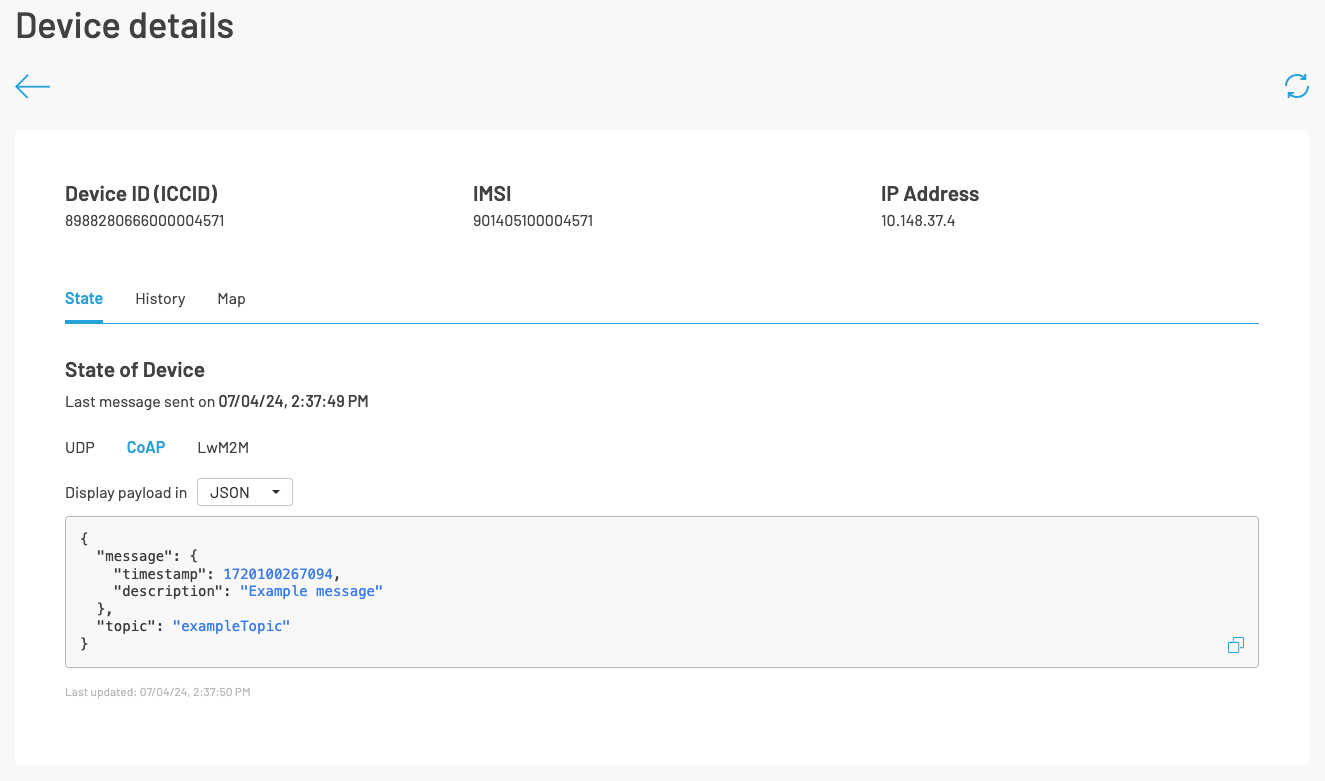Click the timestamp value 1720100267094 in payload
This screenshot has height=781, width=1325.
point(280,574)
